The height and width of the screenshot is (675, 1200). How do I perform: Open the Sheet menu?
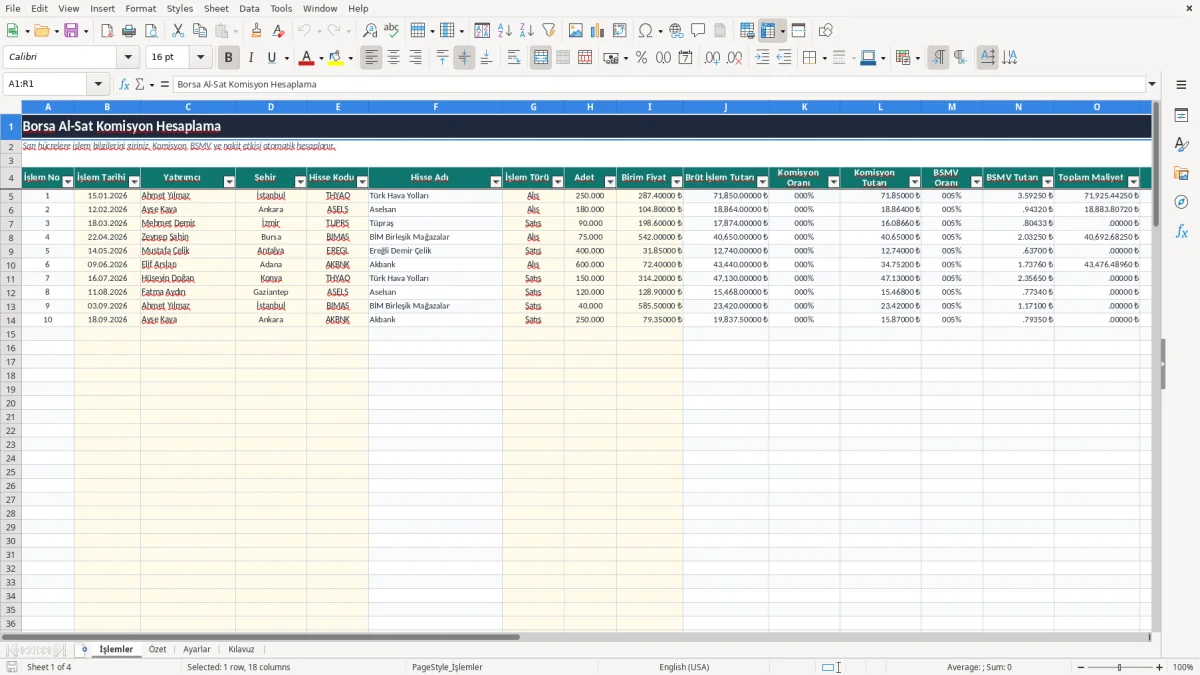click(216, 8)
